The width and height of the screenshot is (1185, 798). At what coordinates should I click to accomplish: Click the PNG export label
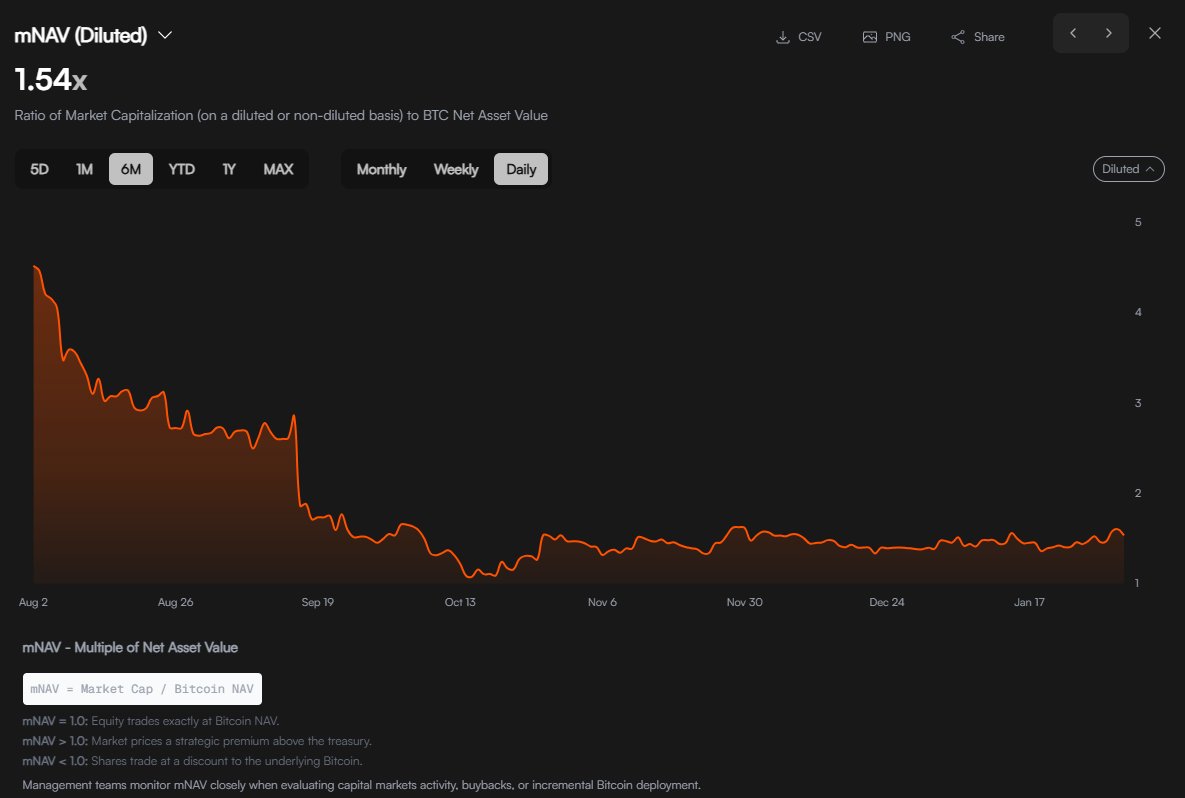point(898,37)
